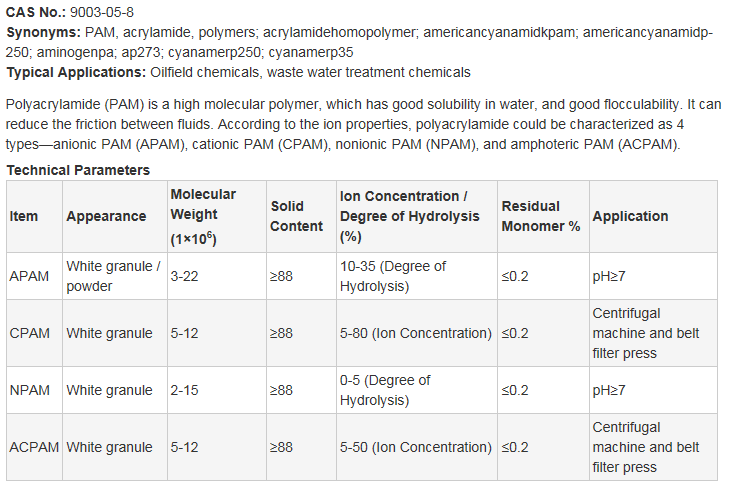Click the Synonyms label

pos(43,32)
